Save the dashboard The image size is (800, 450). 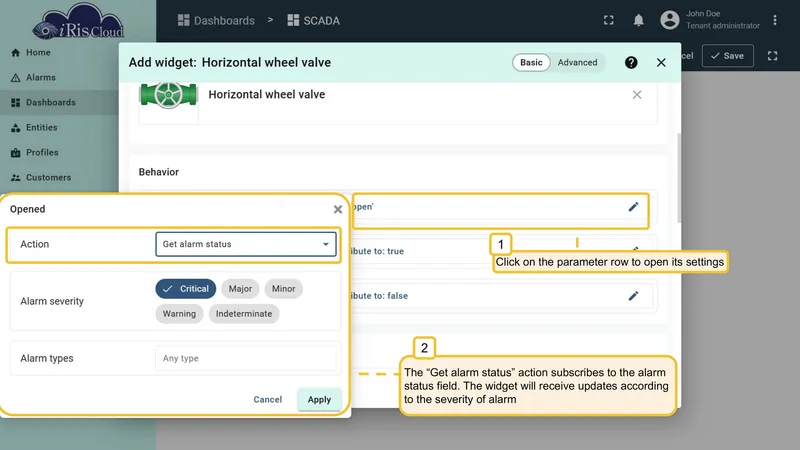pos(728,56)
